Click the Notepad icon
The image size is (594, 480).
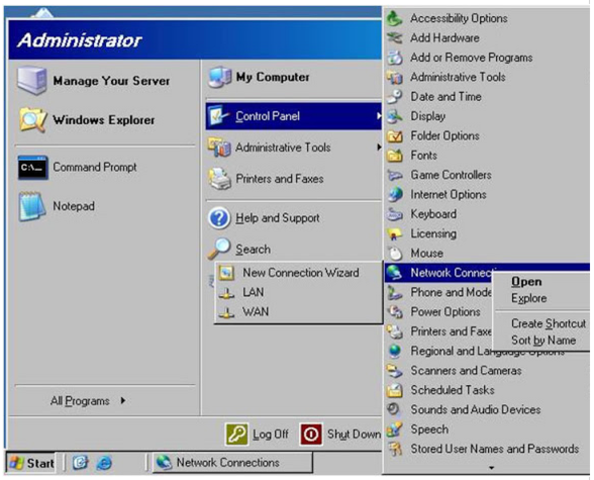click(x=33, y=206)
